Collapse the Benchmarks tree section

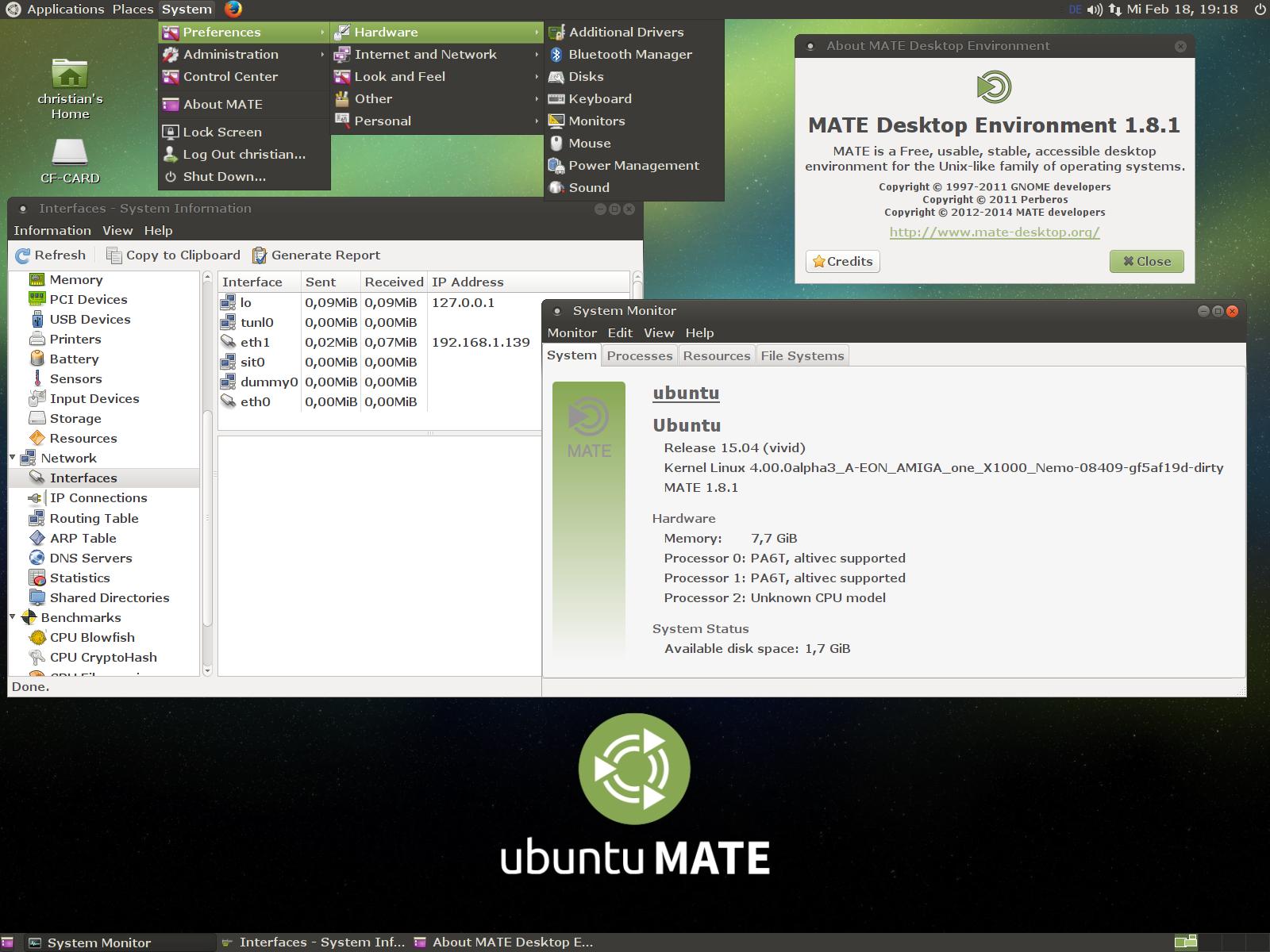tap(13, 617)
